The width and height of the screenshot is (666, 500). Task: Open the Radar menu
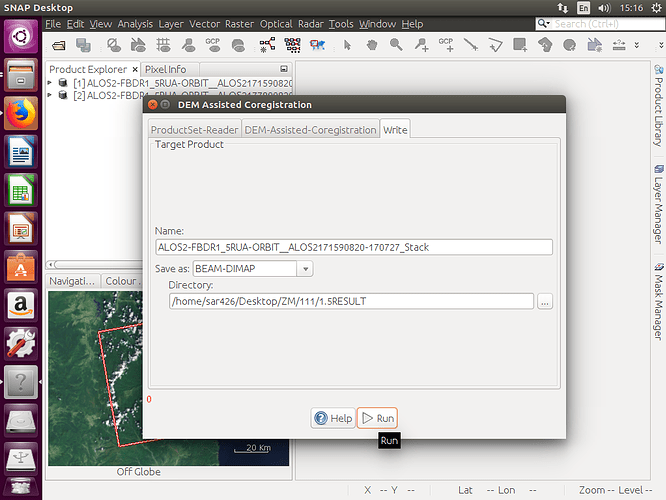pos(310,24)
